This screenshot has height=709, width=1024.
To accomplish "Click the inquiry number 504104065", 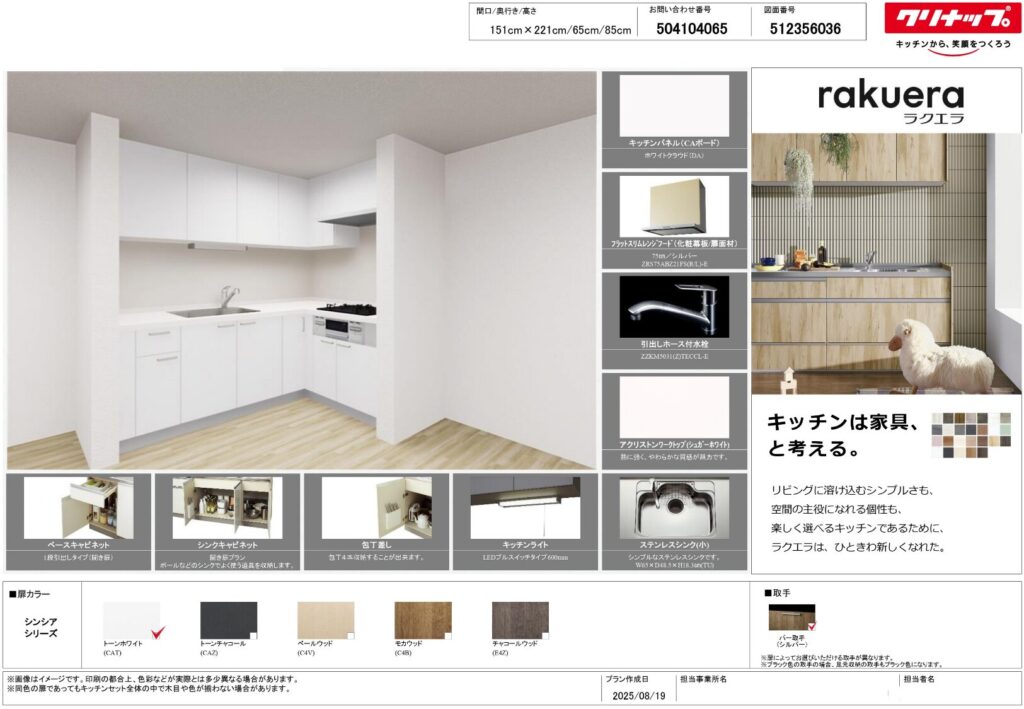I will pyautogui.click(x=692, y=29).
